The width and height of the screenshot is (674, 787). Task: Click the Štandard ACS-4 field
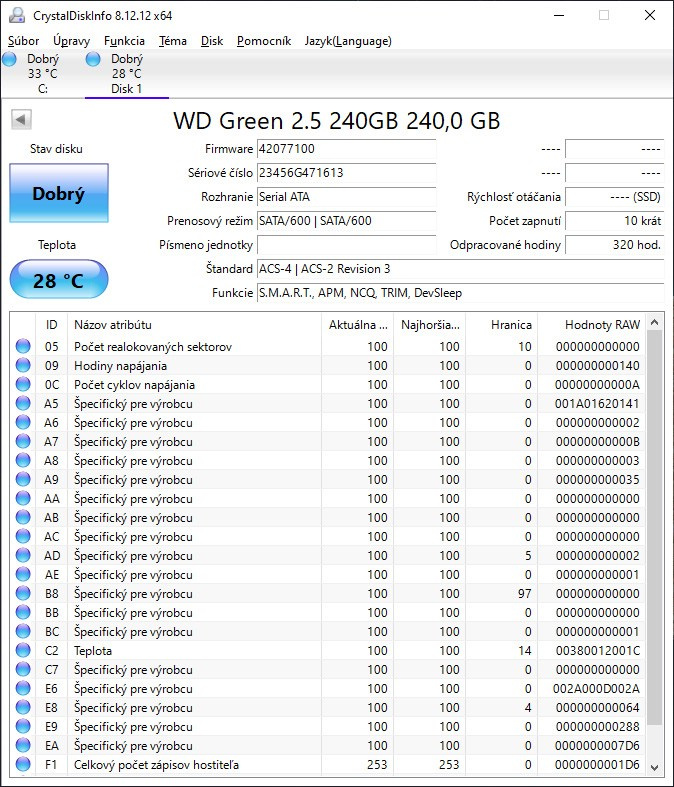pyautogui.click(x=461, y=269)
